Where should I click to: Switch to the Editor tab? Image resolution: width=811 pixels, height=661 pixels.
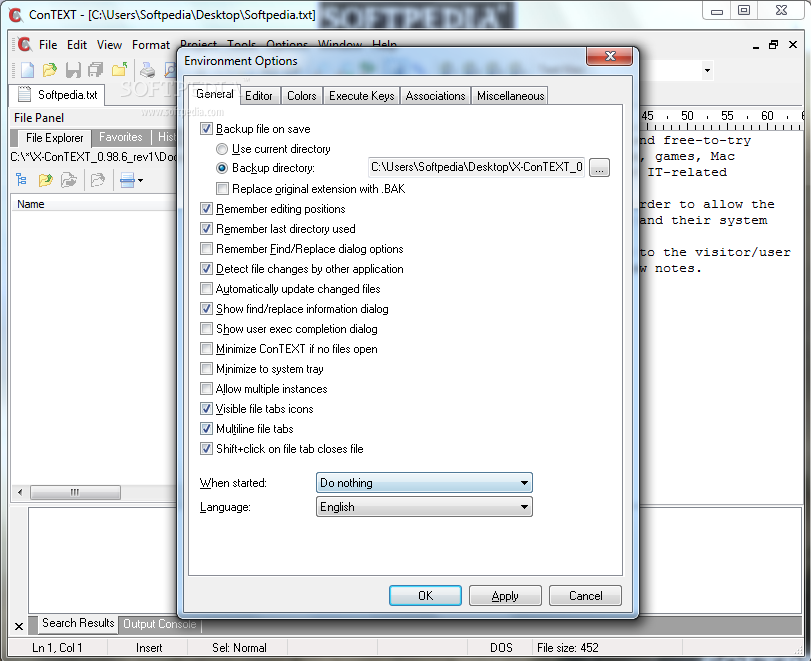[259, 96]
